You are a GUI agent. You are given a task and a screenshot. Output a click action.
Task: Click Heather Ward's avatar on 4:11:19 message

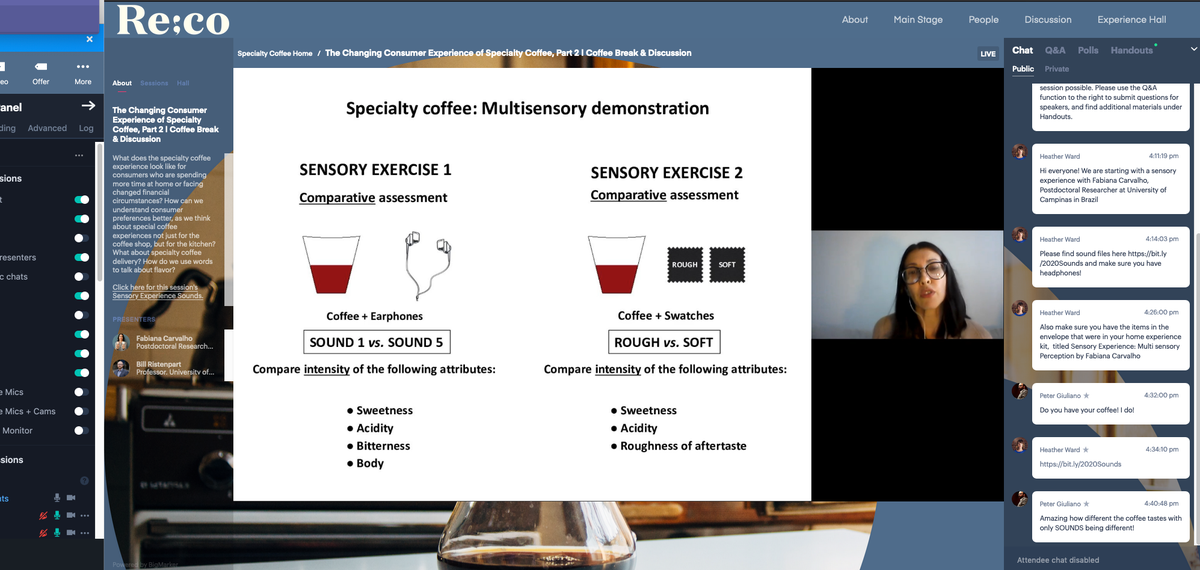(x=1020, y=152)
